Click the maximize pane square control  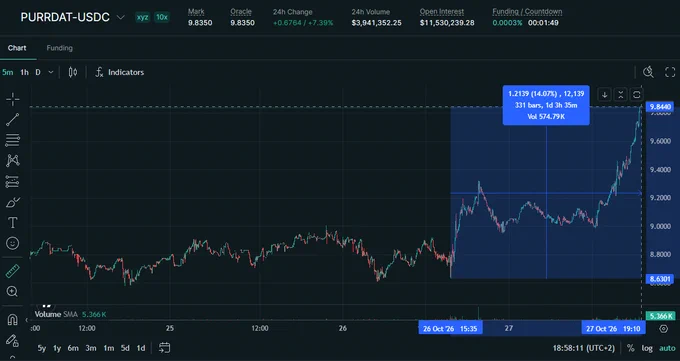tap(637, 95)
